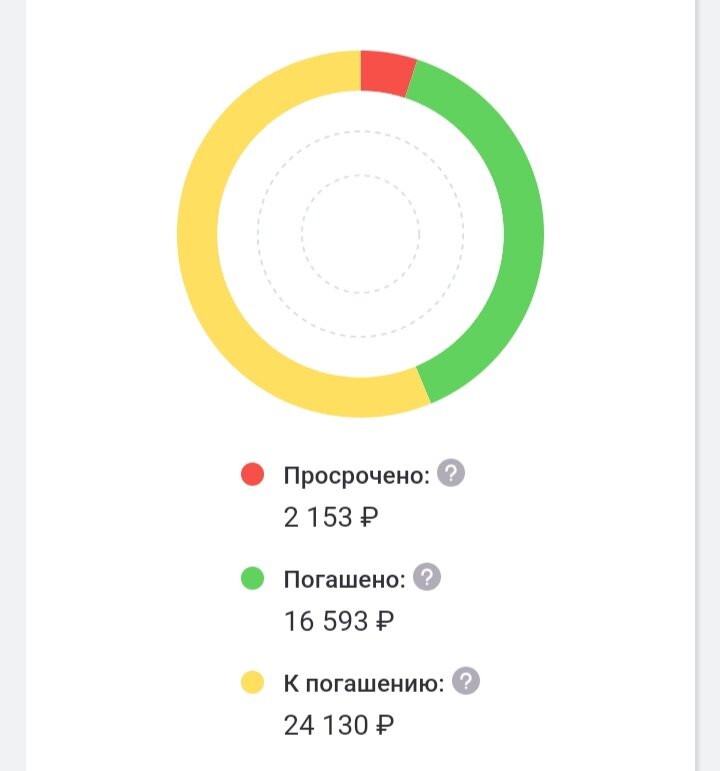Select the 24 130 ₽ remaining amount
Viewport: 720px width, 771px height.
pos(339,725)
